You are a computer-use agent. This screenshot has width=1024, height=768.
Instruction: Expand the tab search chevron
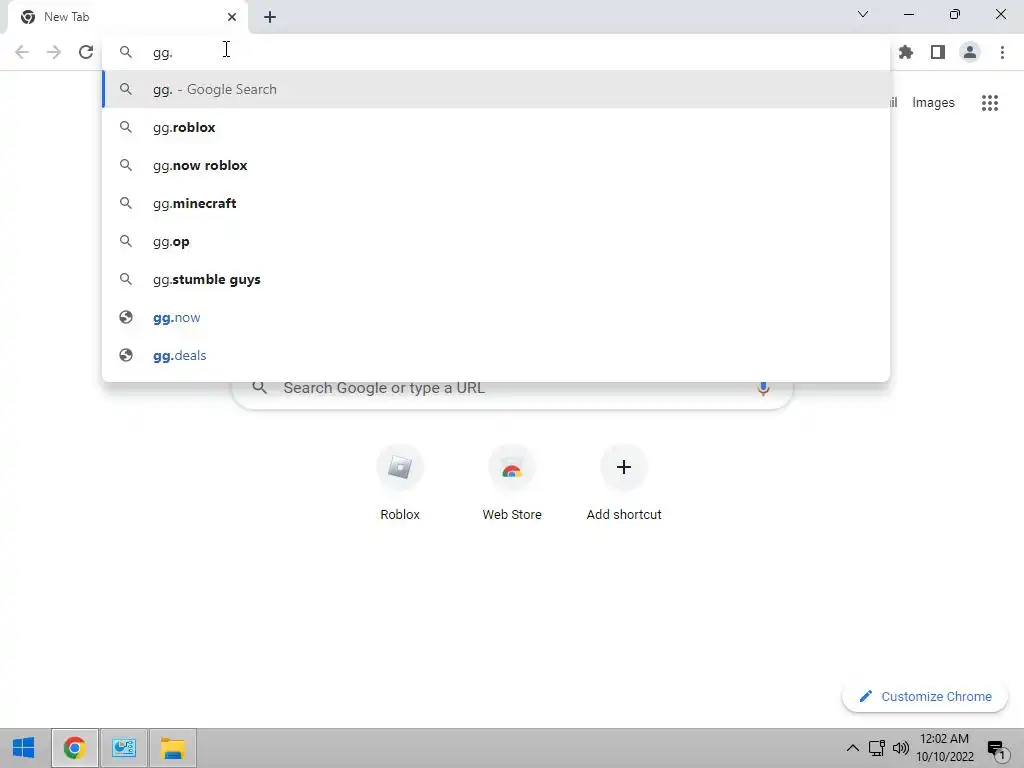[x=863, y=14]
